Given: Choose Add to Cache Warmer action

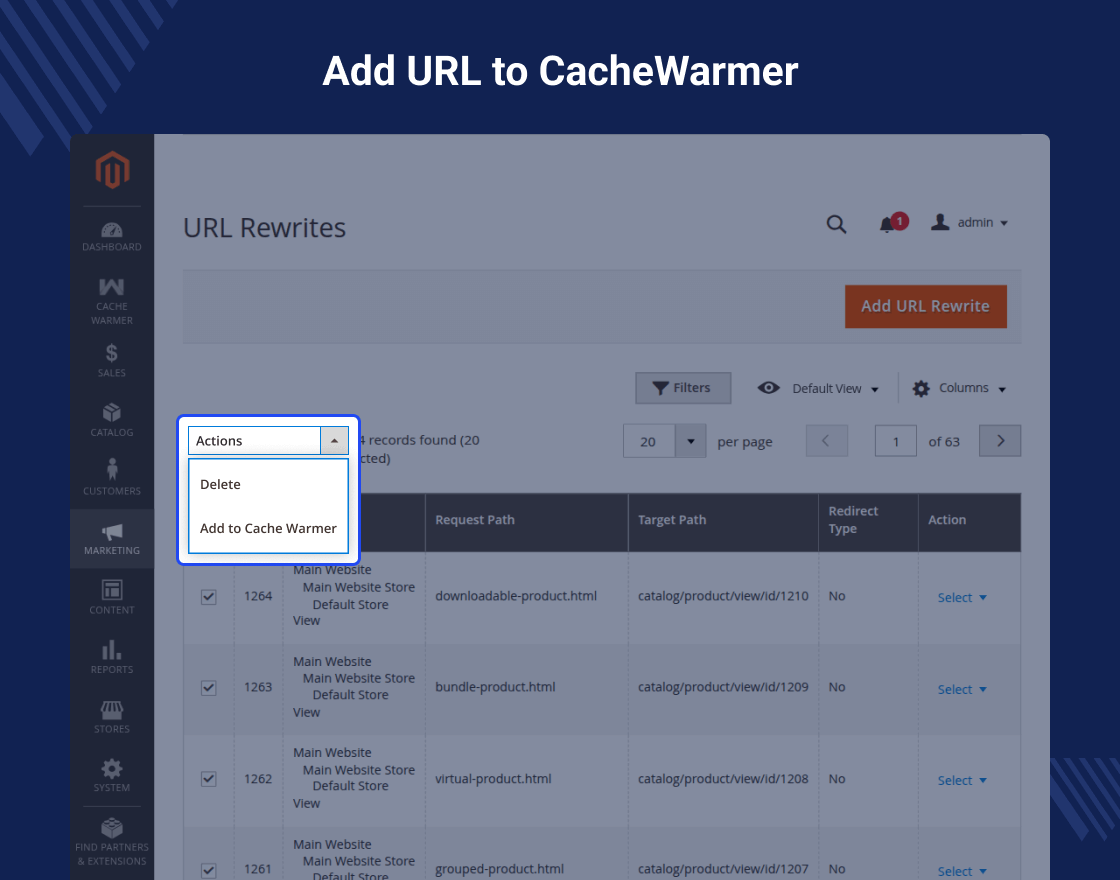Looking at the screenshot, I should tap(268, 529).
